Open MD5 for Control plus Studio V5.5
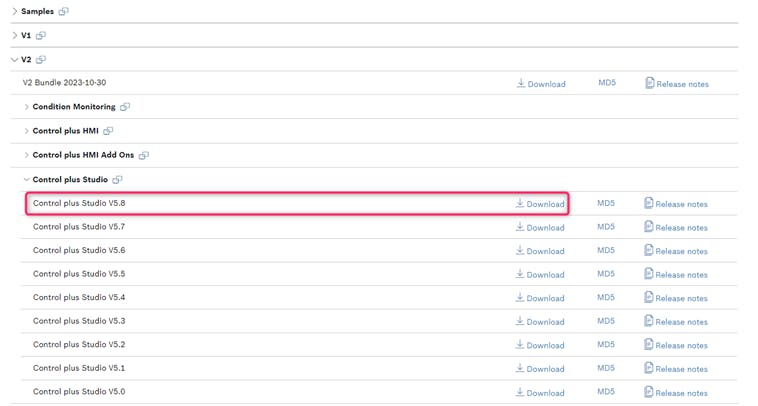Viewport: 758px width, 406px height. 606,274
